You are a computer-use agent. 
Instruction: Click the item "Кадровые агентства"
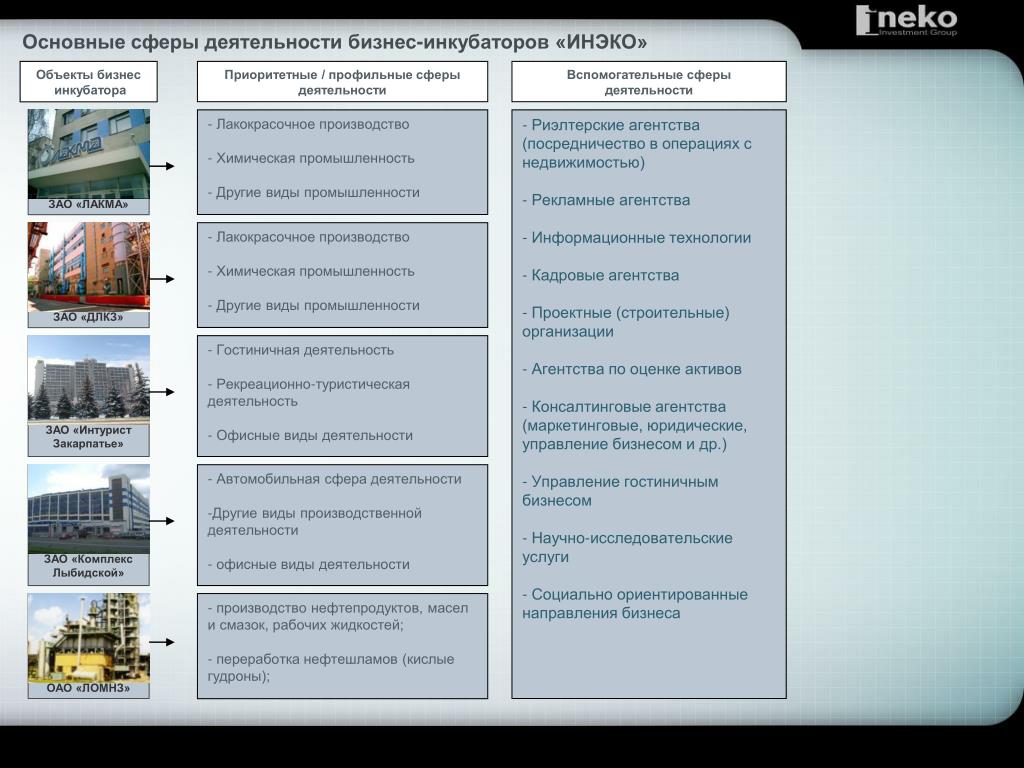601,276
